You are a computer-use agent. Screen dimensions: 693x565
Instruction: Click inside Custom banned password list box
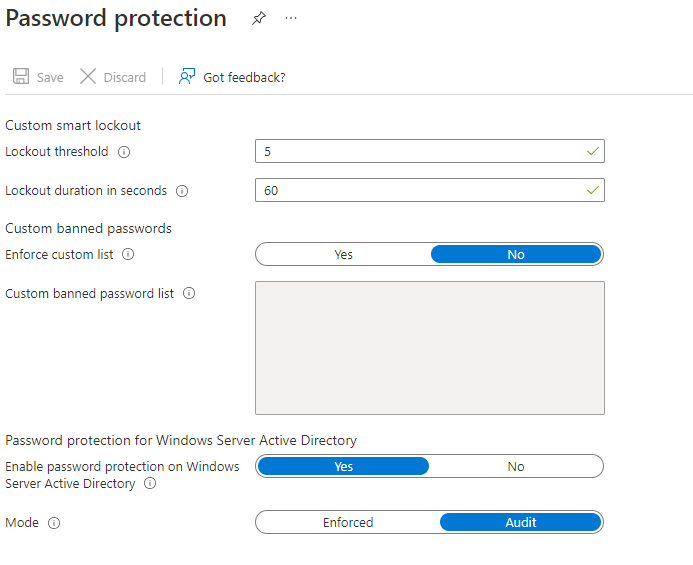[x=430, y=348]
